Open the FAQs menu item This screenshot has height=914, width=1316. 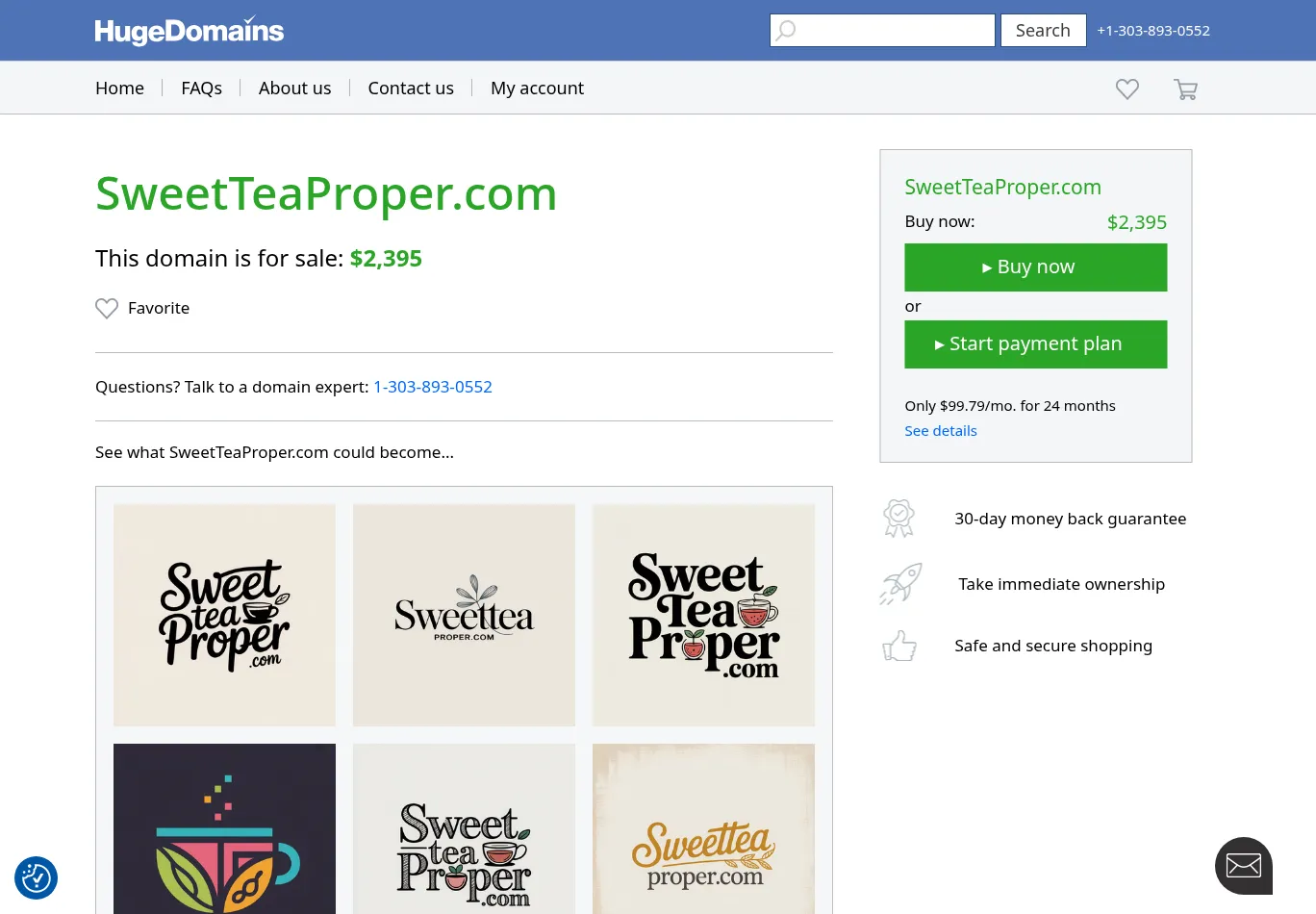click(201, 89)
